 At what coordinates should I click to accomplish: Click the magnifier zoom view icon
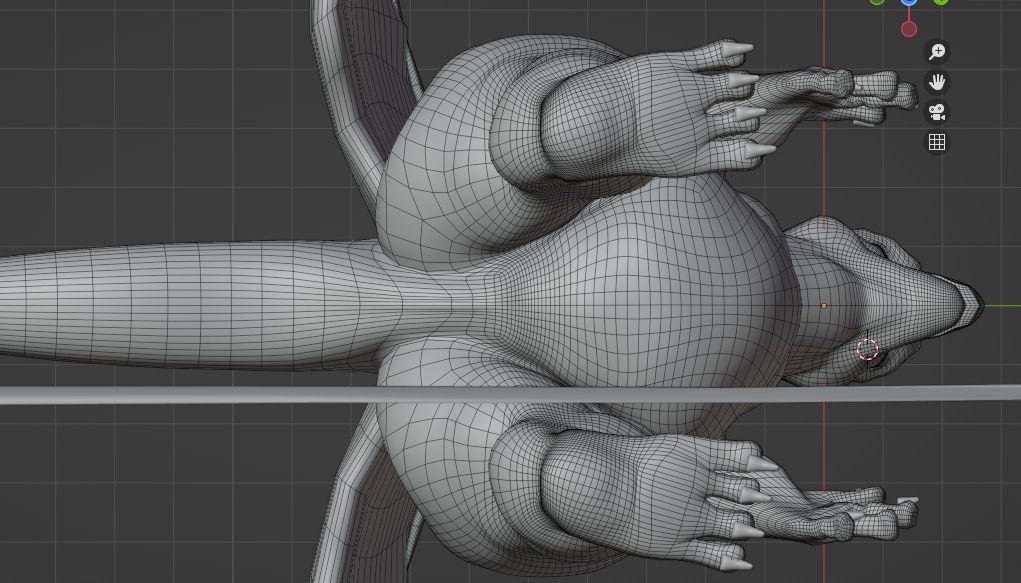tap(937, 51)
